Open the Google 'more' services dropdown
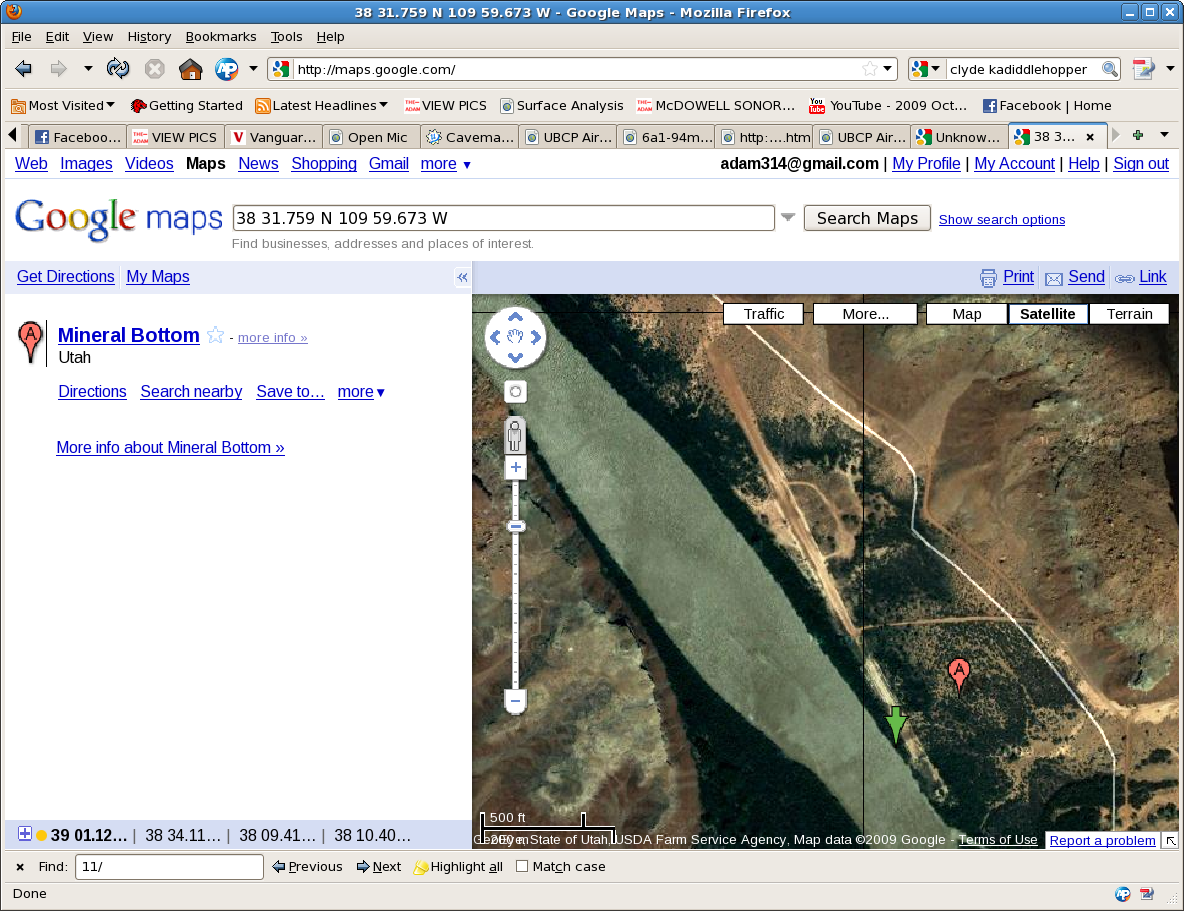1184x911 pixels. pyautogui.click(x=445, y=164)
